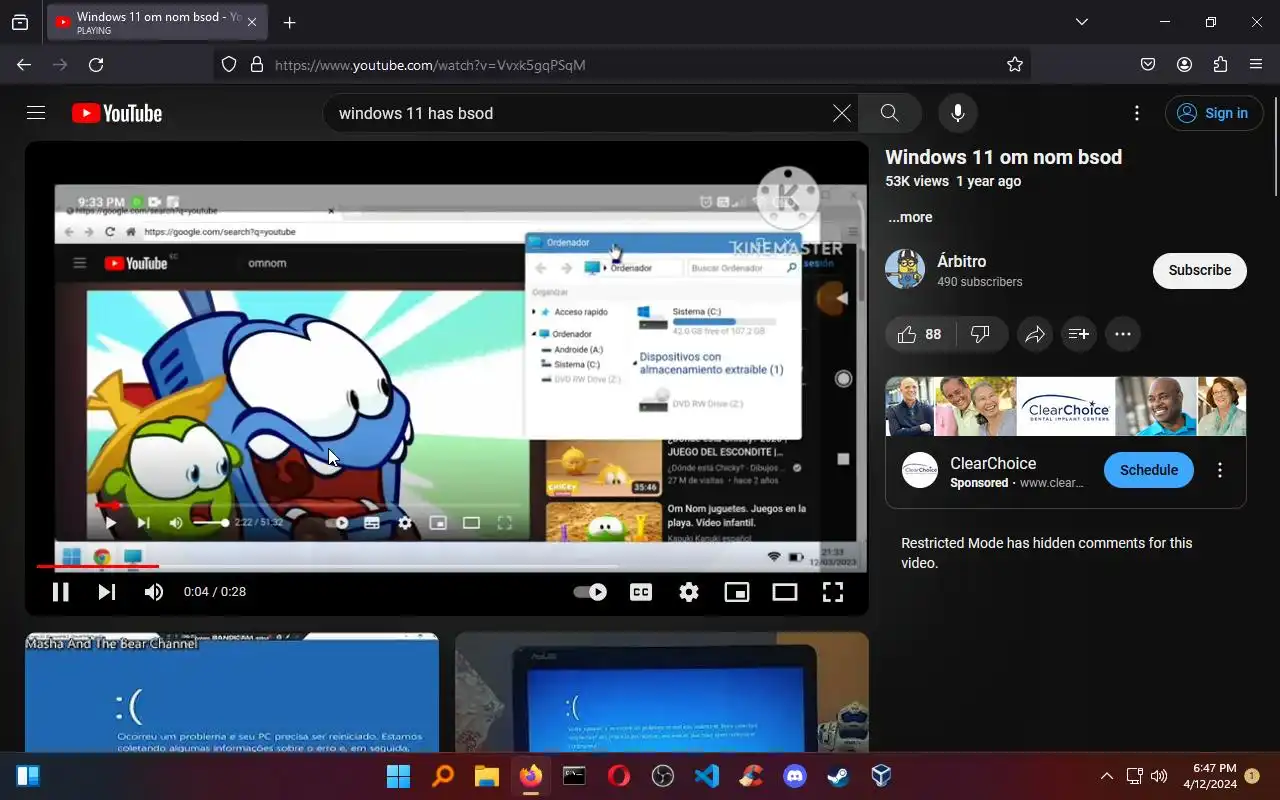
Task: Toggle closed captions on the player
Action: point(641,592)
